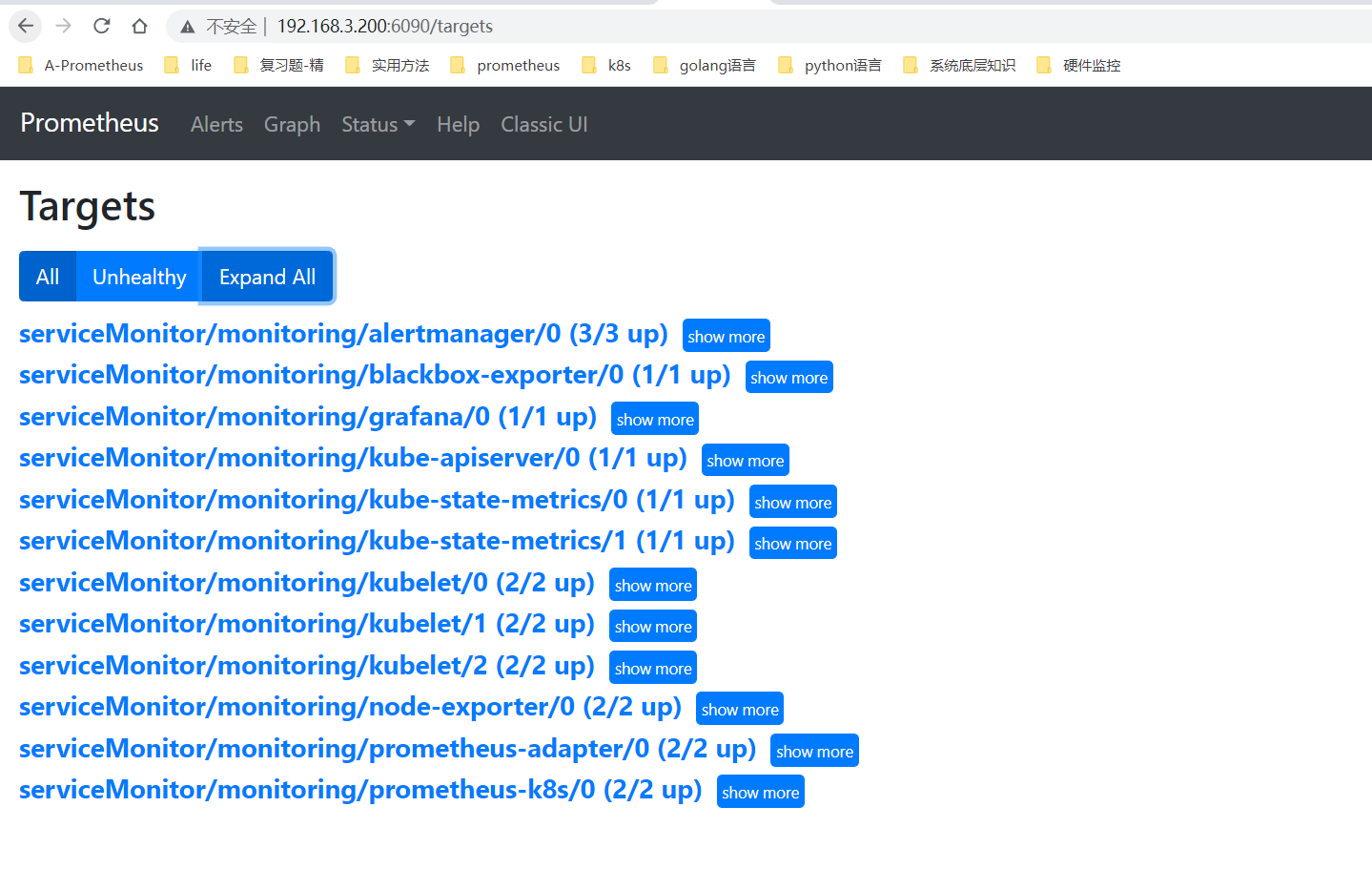1372x869 pixels.
Task: Show more for alertmanager/0 targets
Action: click(x=727, y=336)
